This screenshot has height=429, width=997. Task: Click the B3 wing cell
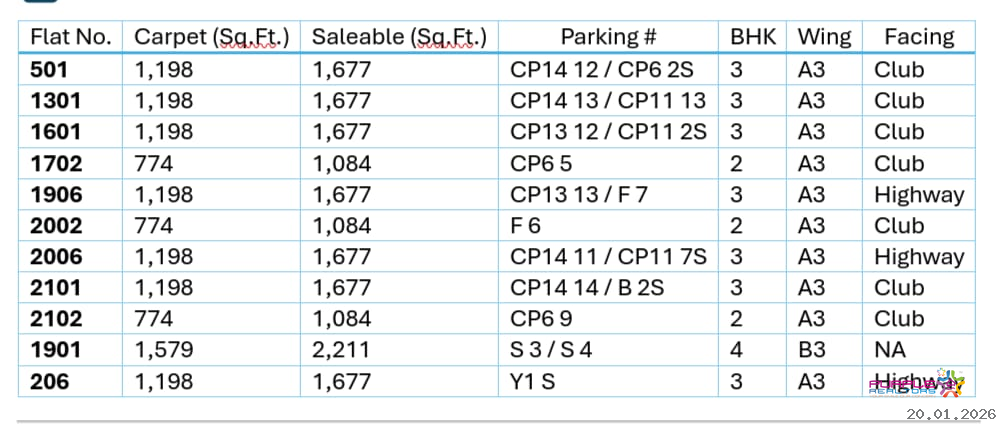coord(811,350)
